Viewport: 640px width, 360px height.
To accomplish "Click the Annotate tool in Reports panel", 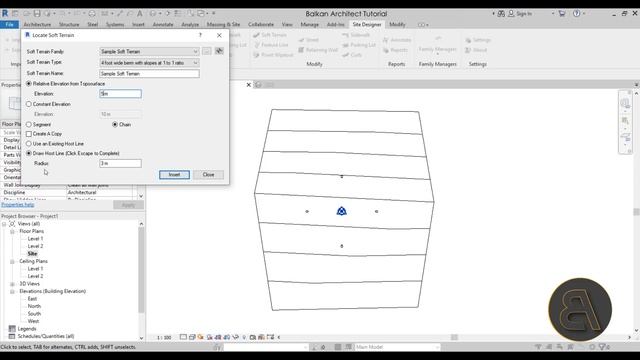I will tap(397, 40).
